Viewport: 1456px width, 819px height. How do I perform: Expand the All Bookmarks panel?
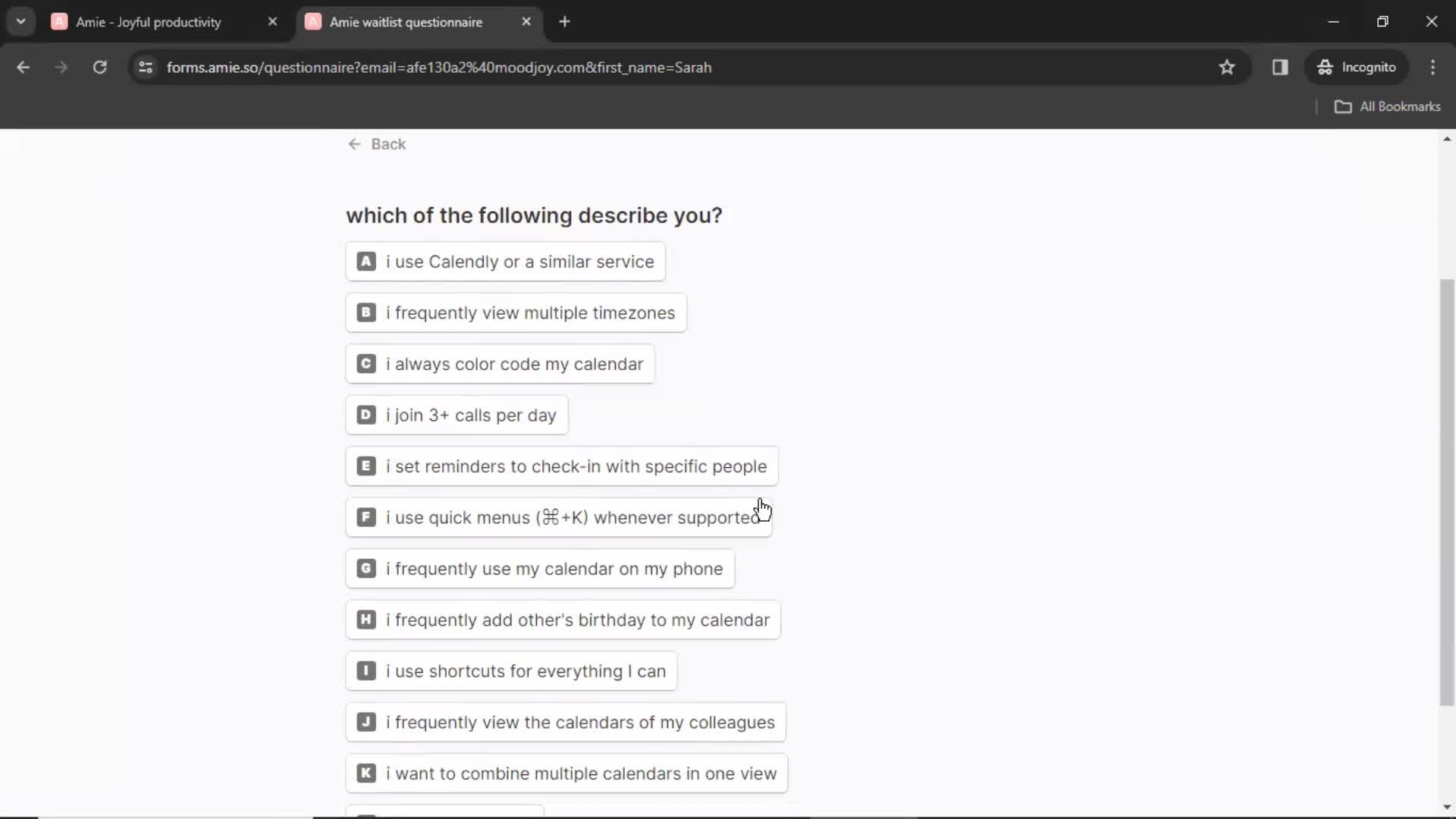pos(1389,106)
